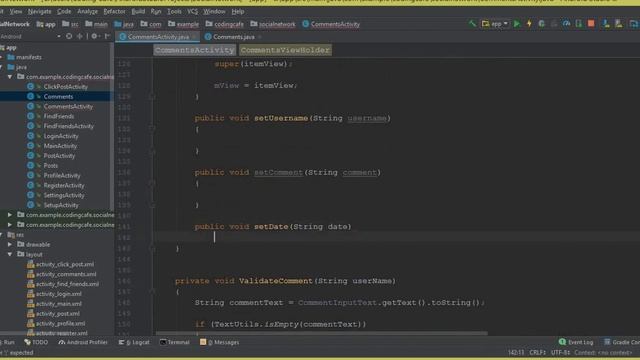Viewport: 640px width, 360px height.
Task: Click the CommentsActivity structure breadcrumb
Action: [194, 50]
